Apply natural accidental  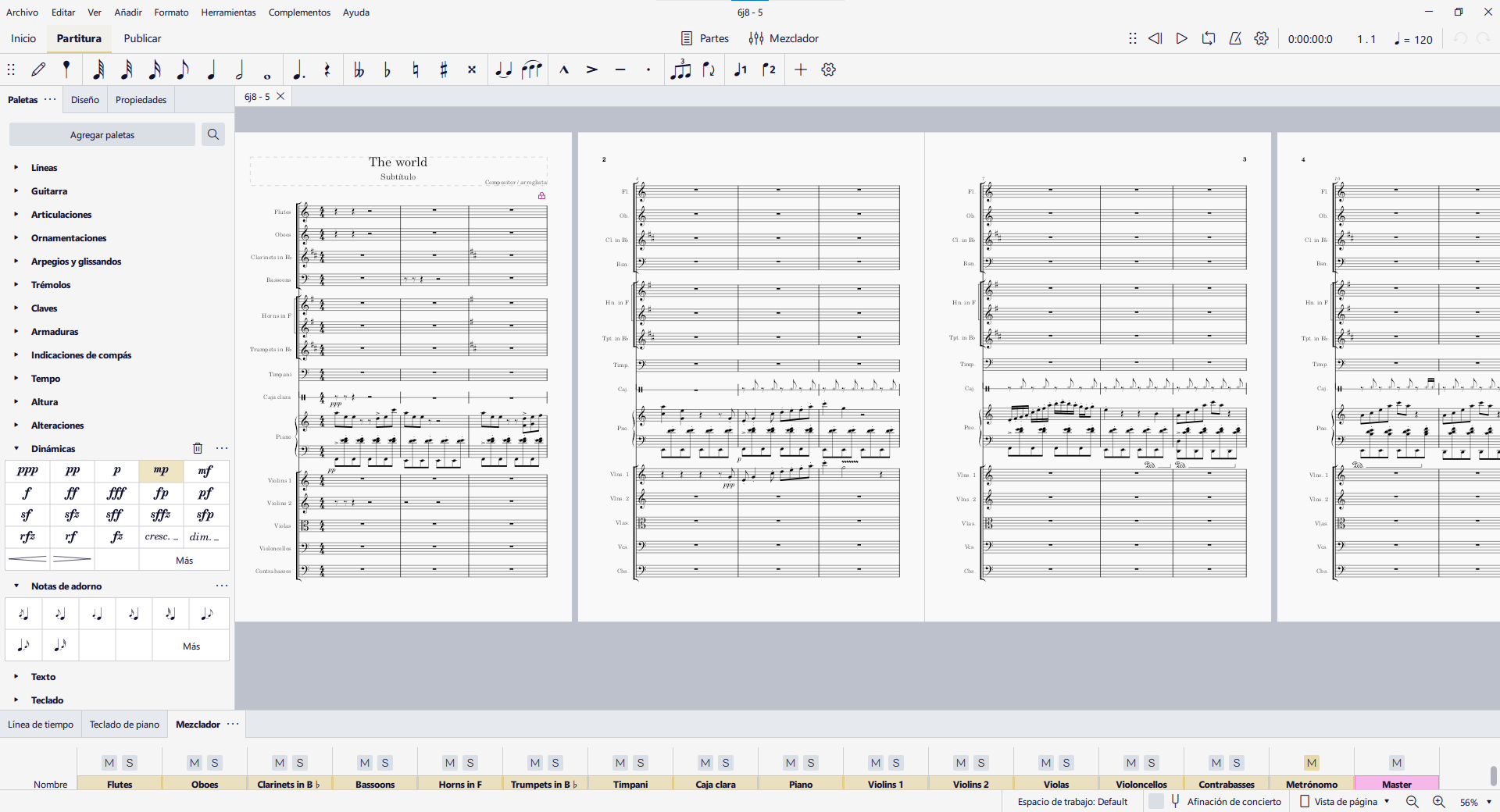[x=415, y=69]
